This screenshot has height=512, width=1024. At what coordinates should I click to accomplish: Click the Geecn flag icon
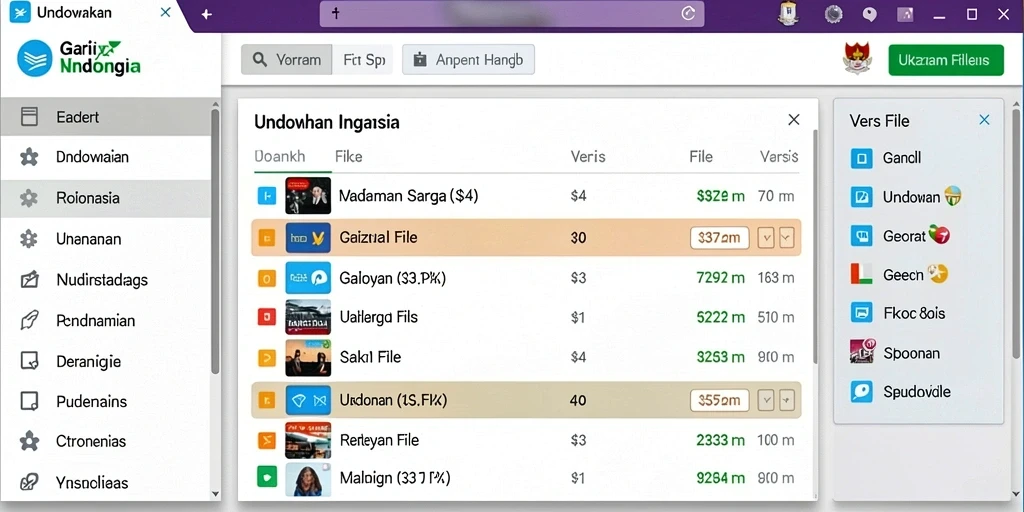click(x=861, y=274)
